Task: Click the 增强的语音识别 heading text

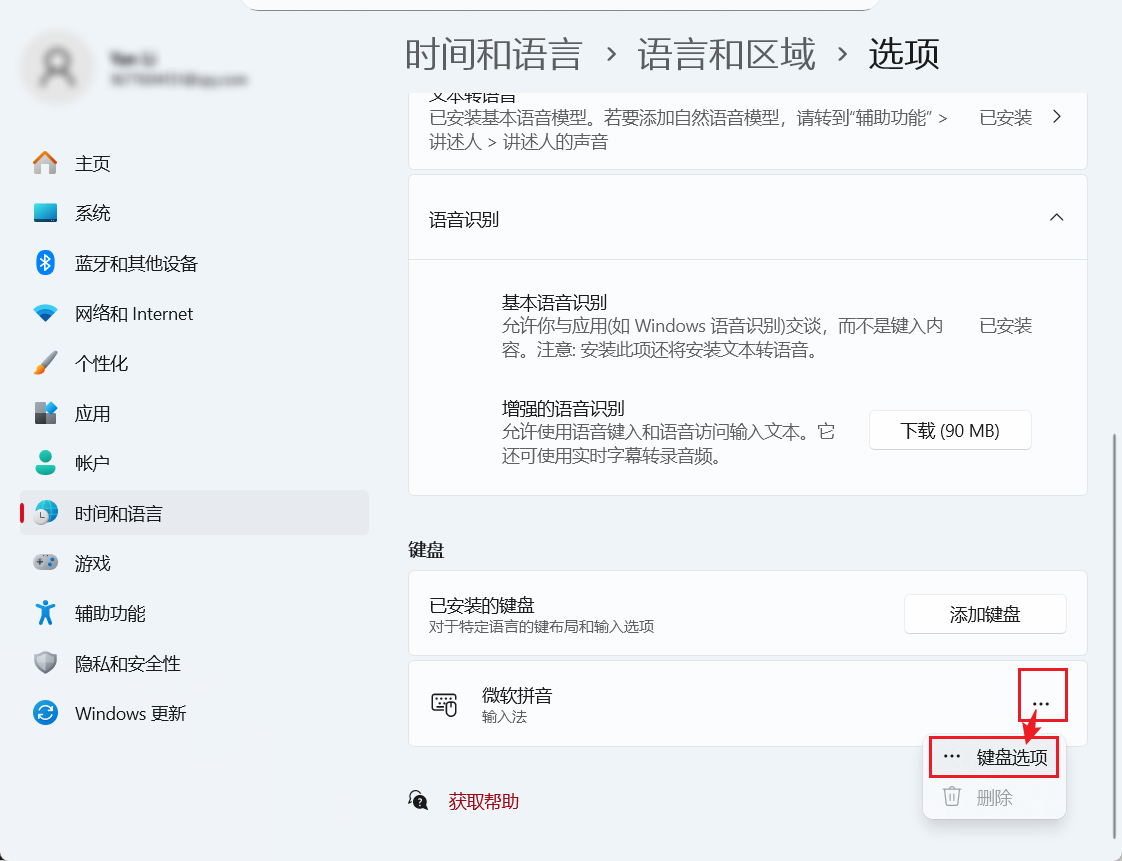Action: (x=562, y=409)
